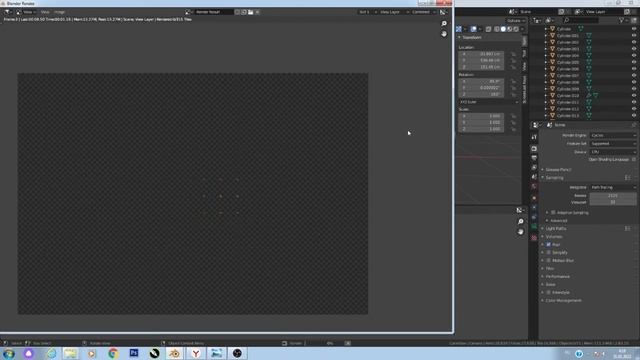The width and height of the screenshot is (640, 360).
Task: Toggle the Open Shading Language checkbox
Action: [x=634, y=160]
